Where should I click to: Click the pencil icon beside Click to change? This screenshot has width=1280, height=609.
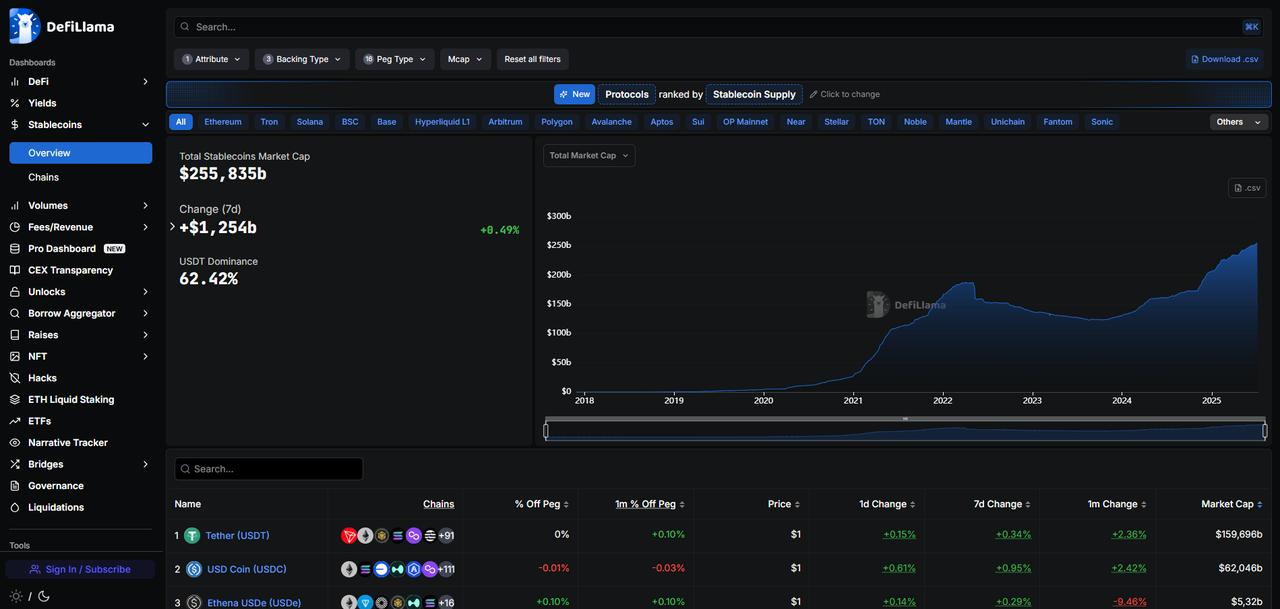(814, 94)
